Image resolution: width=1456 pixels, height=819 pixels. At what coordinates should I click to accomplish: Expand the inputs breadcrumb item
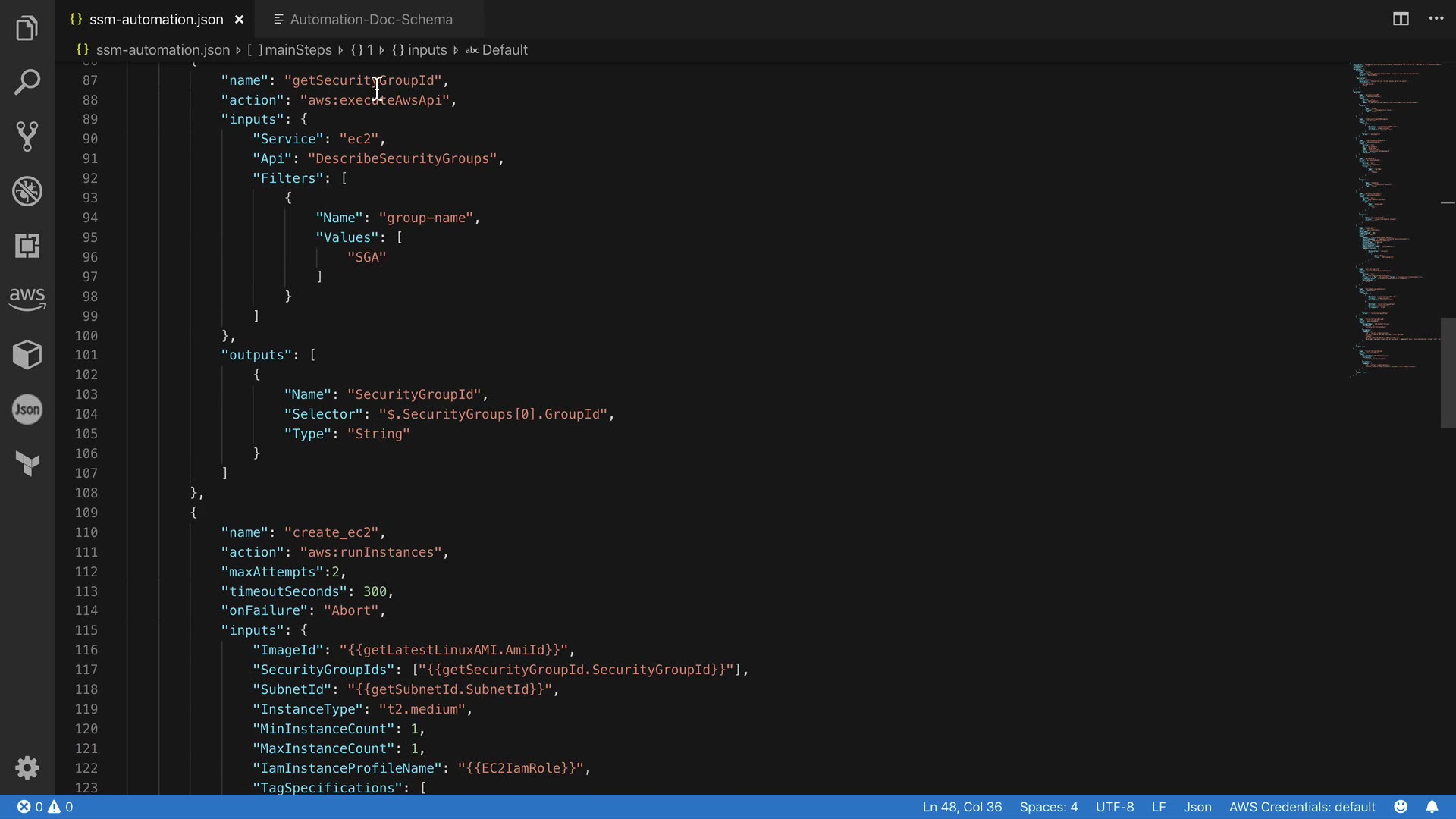pyautogui.click(x=427, y=50)
